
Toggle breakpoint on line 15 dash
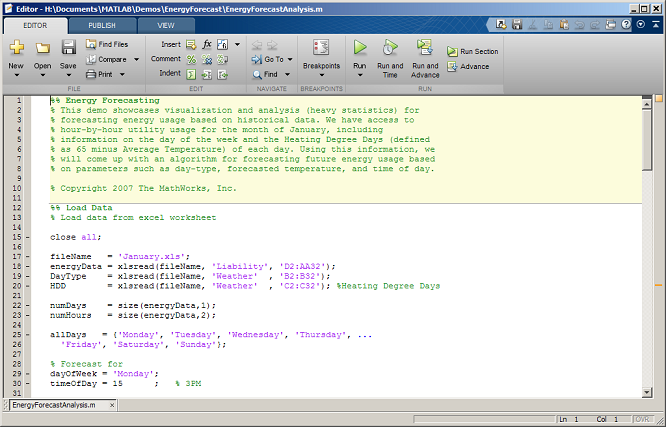pos(26,238)
